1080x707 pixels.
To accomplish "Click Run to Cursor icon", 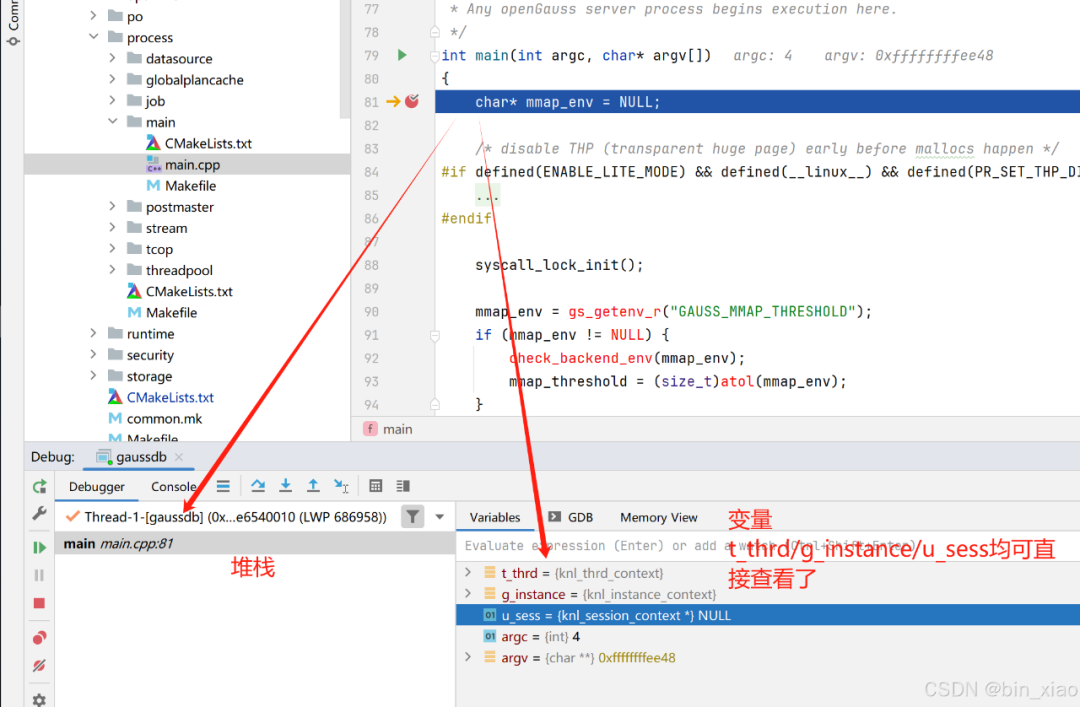I will coord(341,486).
